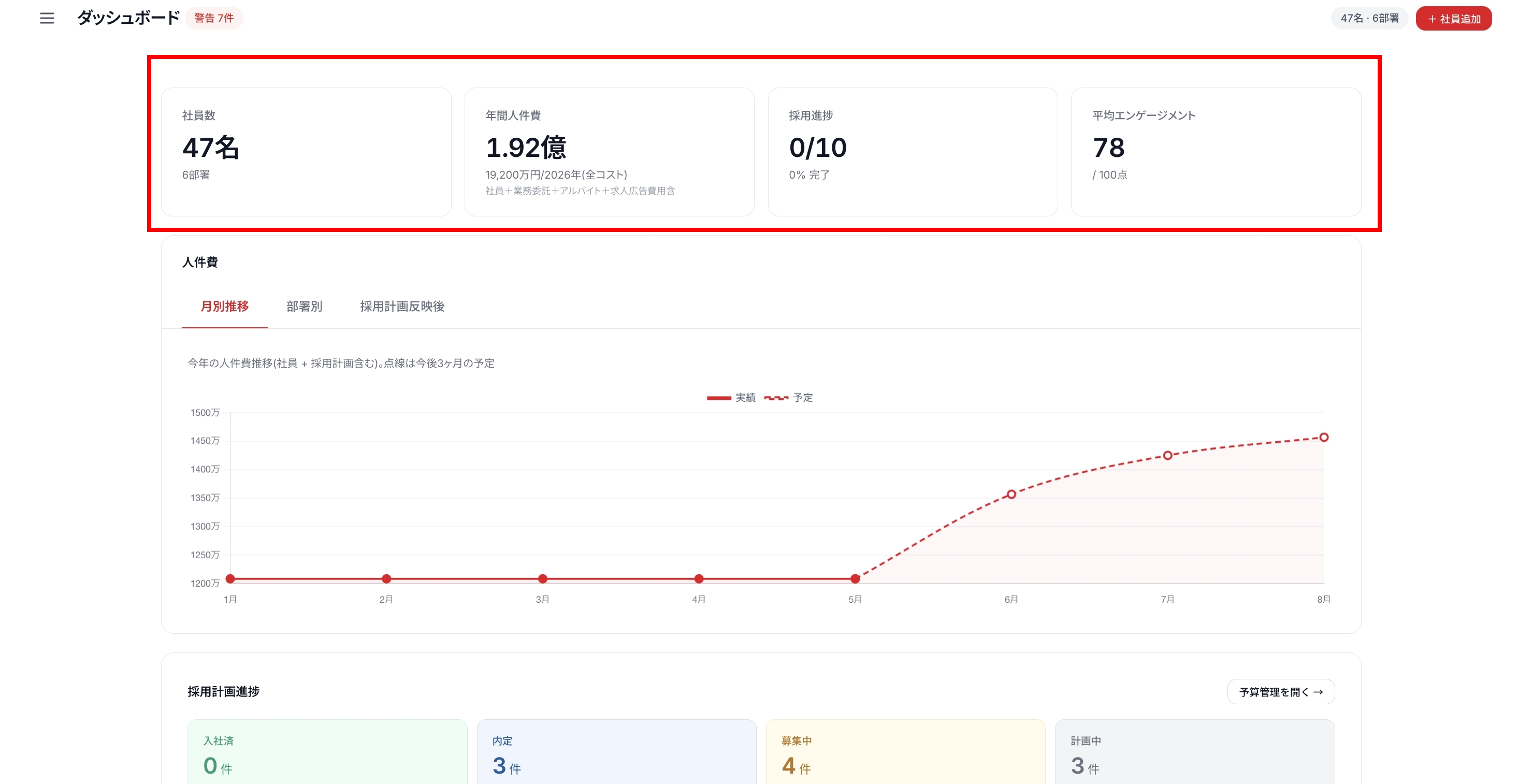
Task: Click the 1月 data point on chart
Action: click(x=231, y=579)
